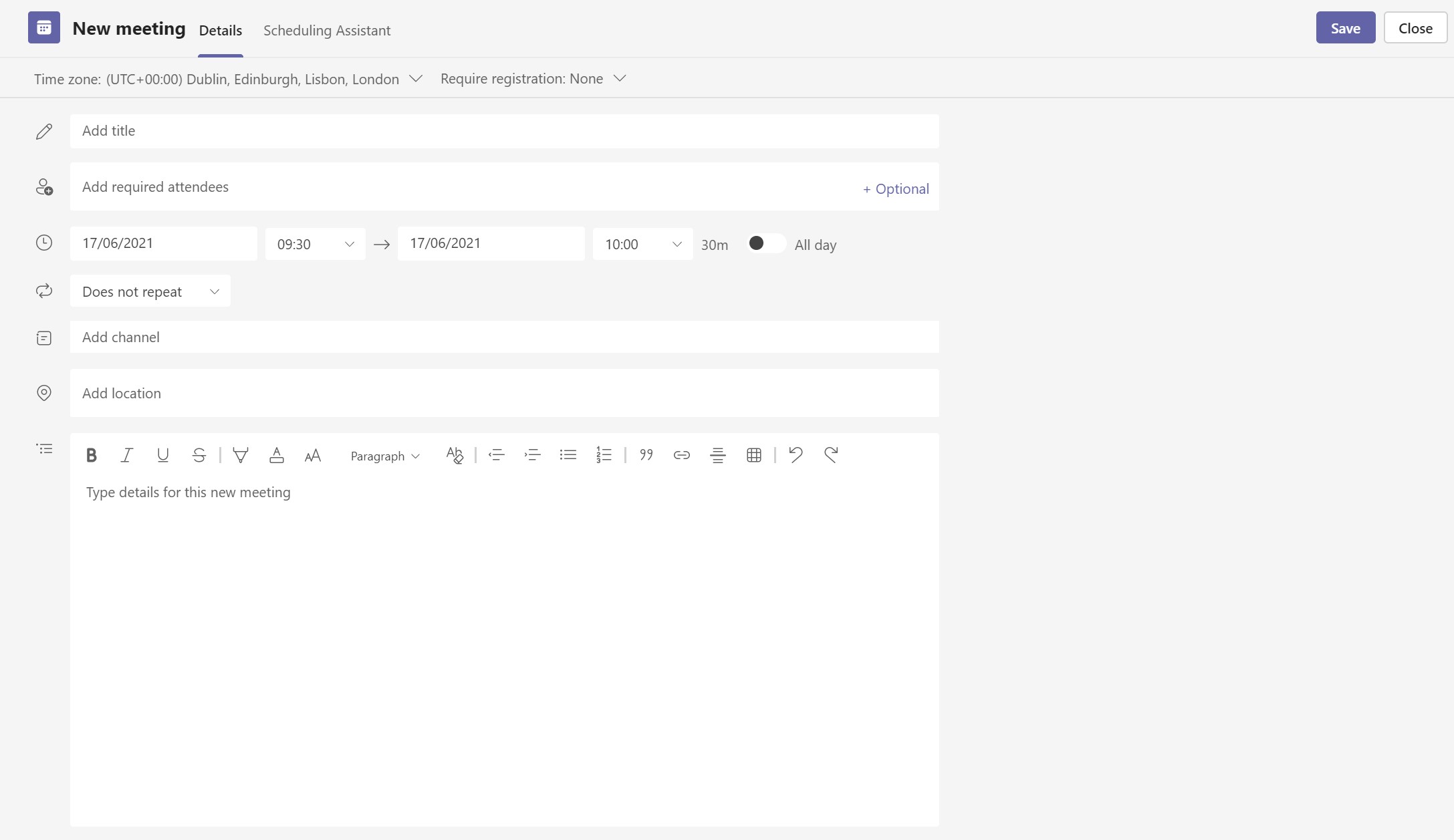This screenshot has height=840, width=1454.
Task: Click the clock icon by the dates
Action: 44,243
